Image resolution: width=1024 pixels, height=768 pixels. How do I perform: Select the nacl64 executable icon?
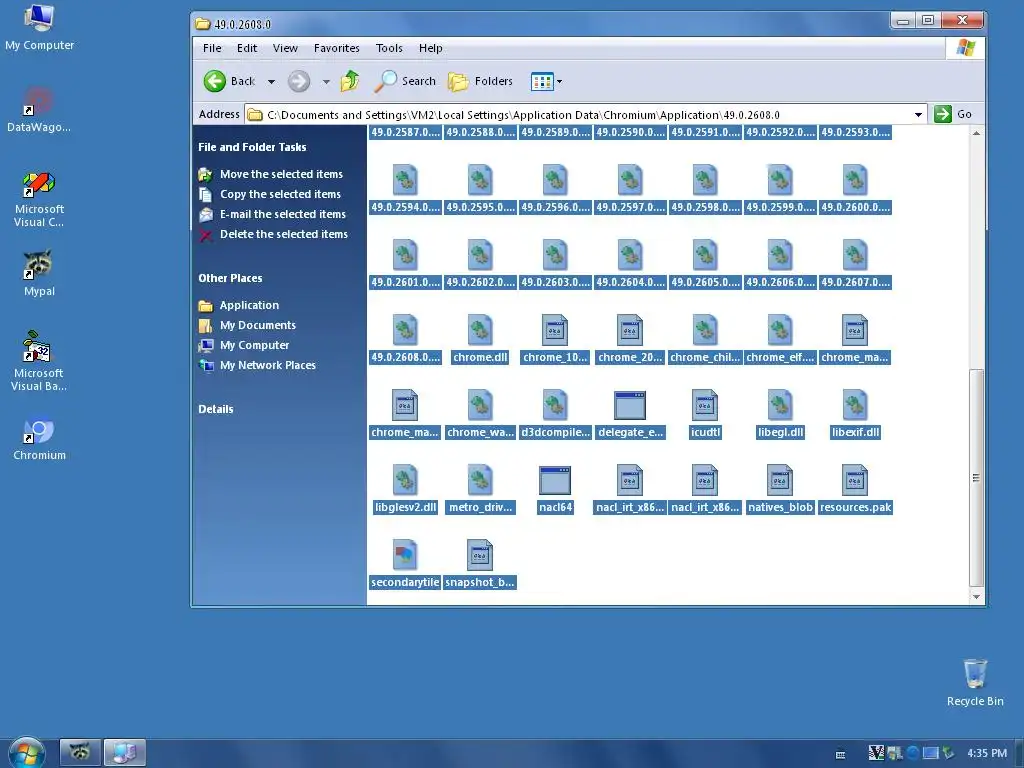click(x=555, y=481)
